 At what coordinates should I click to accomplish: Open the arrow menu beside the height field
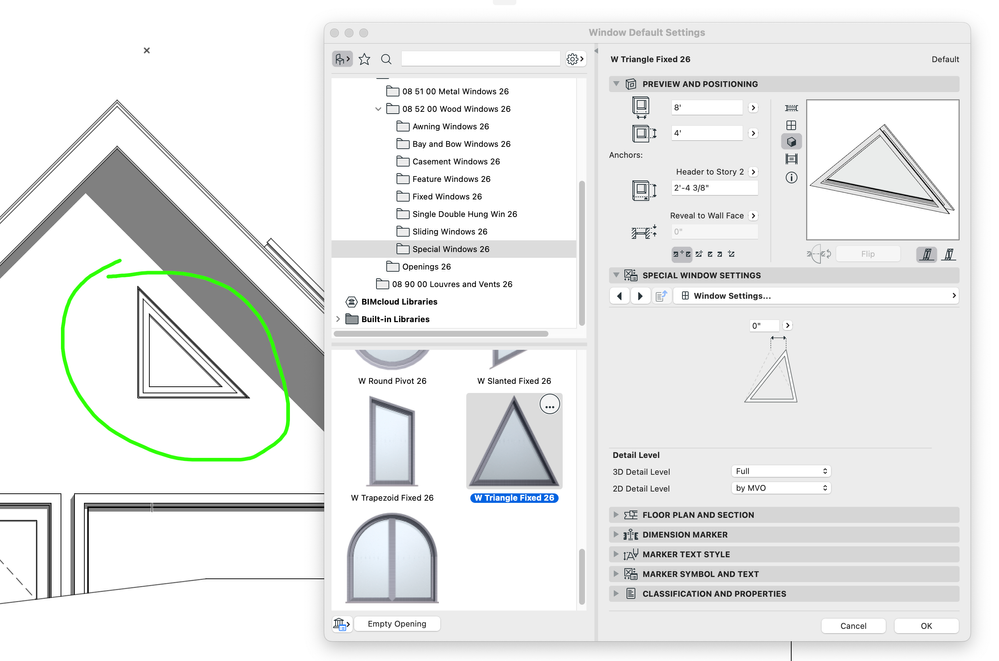(x=753, y=133)
